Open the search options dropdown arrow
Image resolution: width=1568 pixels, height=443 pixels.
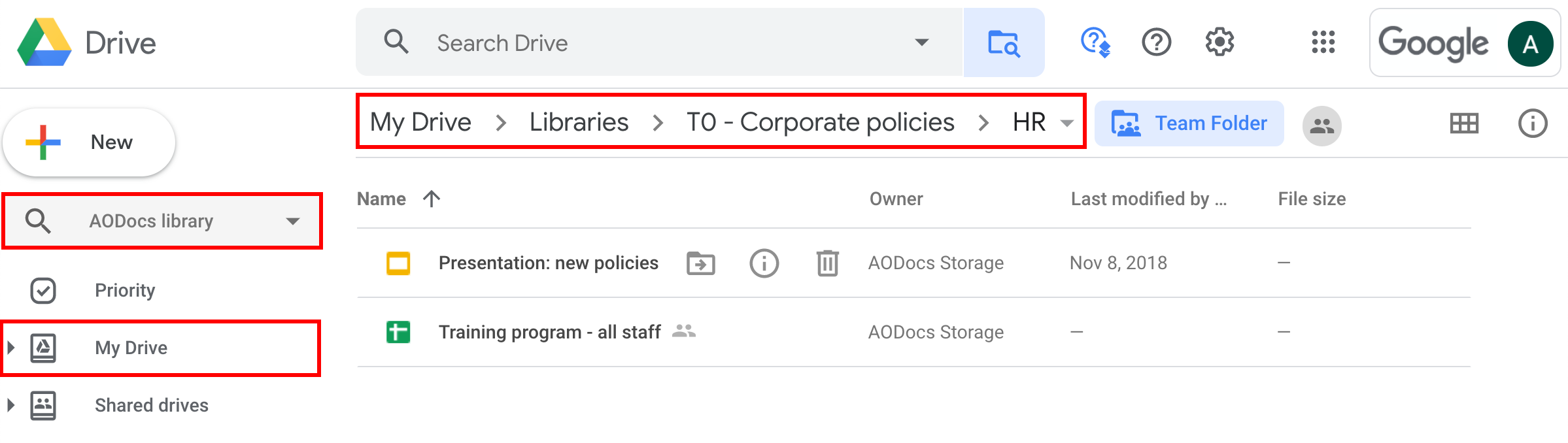click(x=921, y=42)
